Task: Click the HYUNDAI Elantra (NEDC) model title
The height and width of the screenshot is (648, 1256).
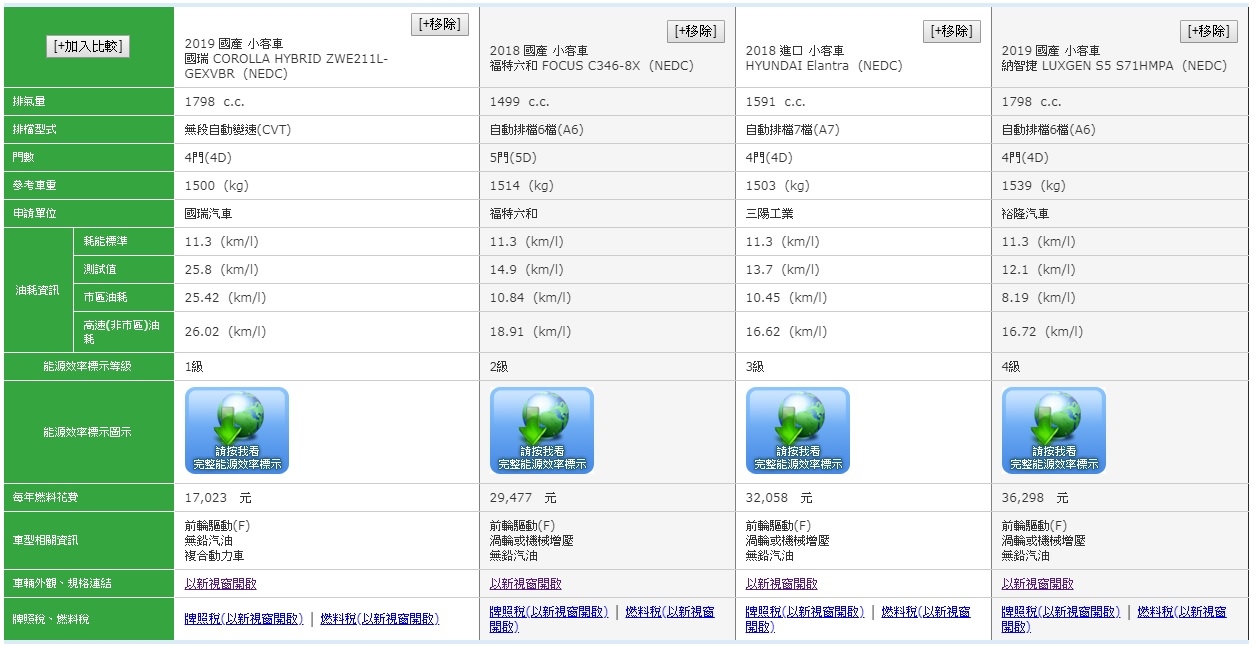Action: 824,66
